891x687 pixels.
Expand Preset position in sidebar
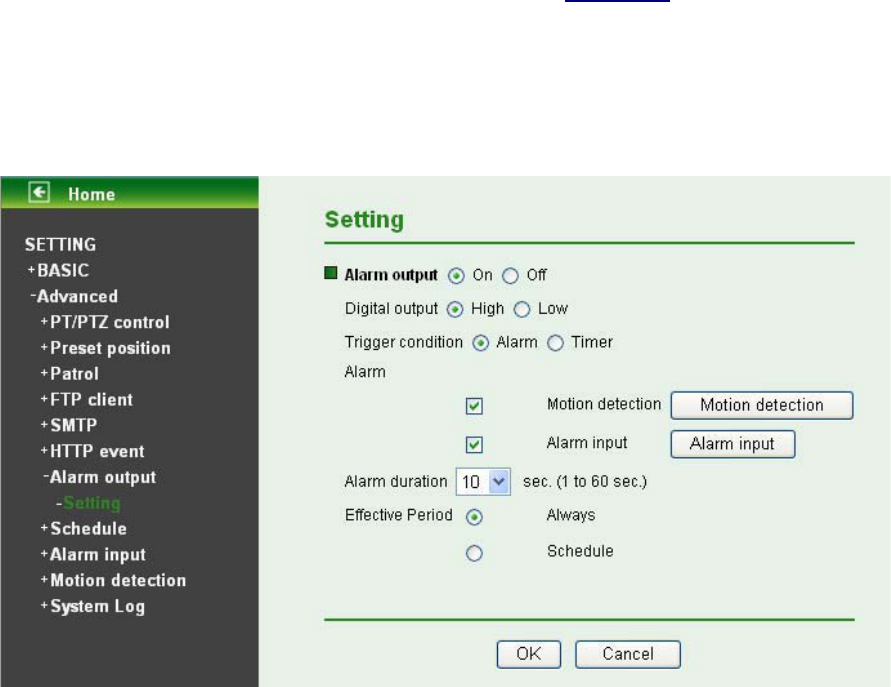[x=105, y=348]
